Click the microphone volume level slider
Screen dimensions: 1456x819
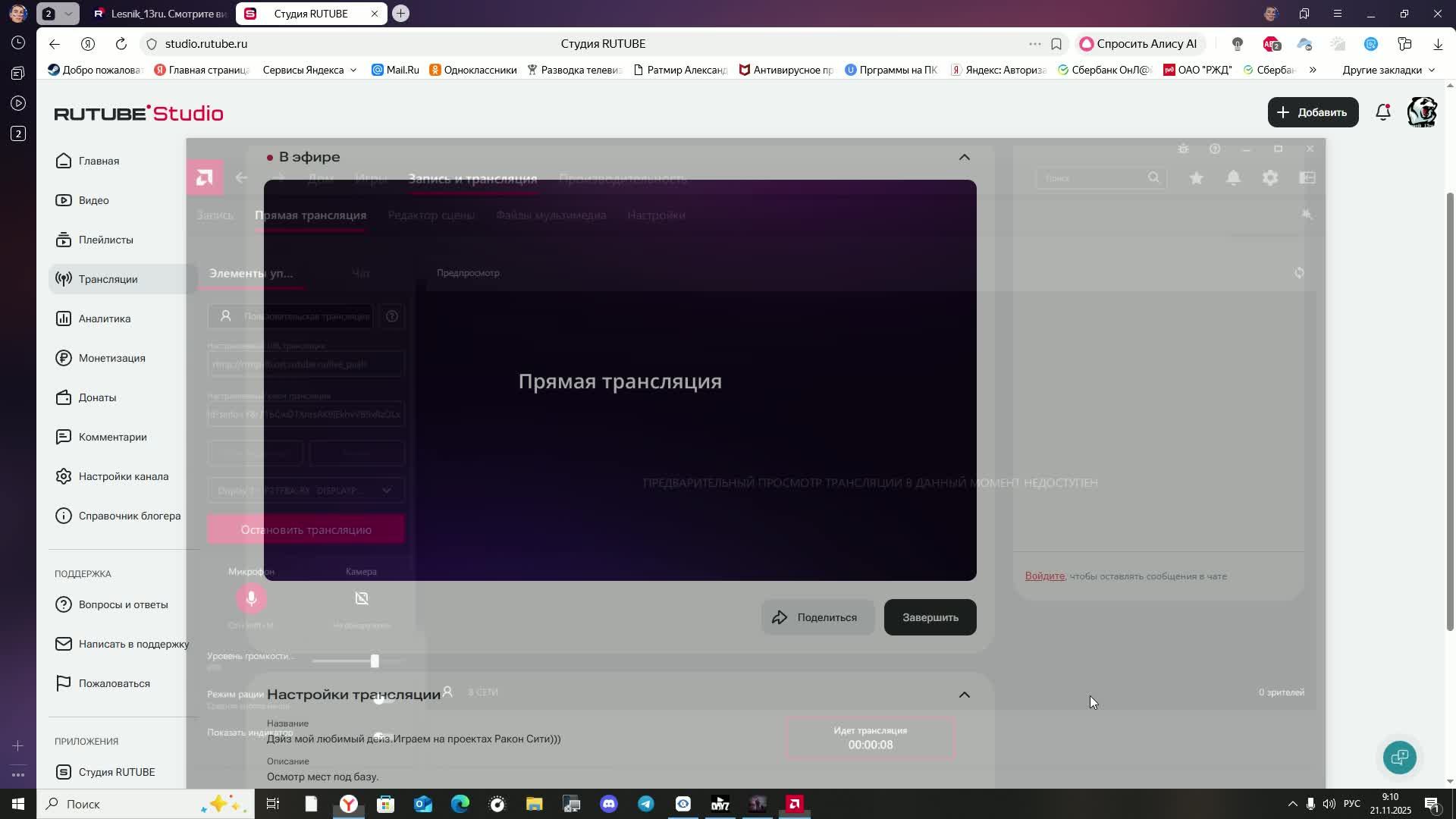pos(374,661)
